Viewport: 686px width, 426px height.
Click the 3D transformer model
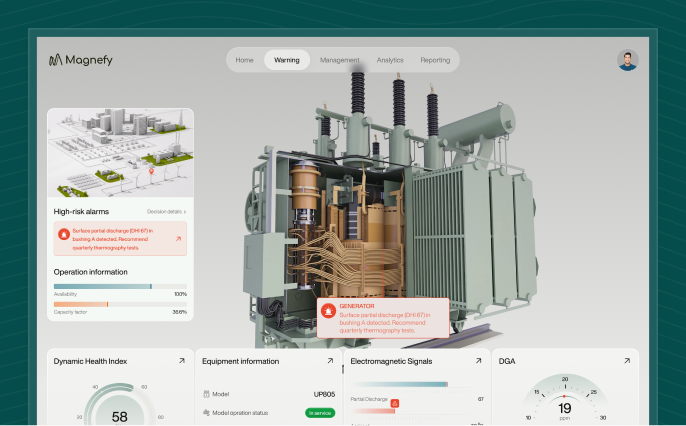389,210
